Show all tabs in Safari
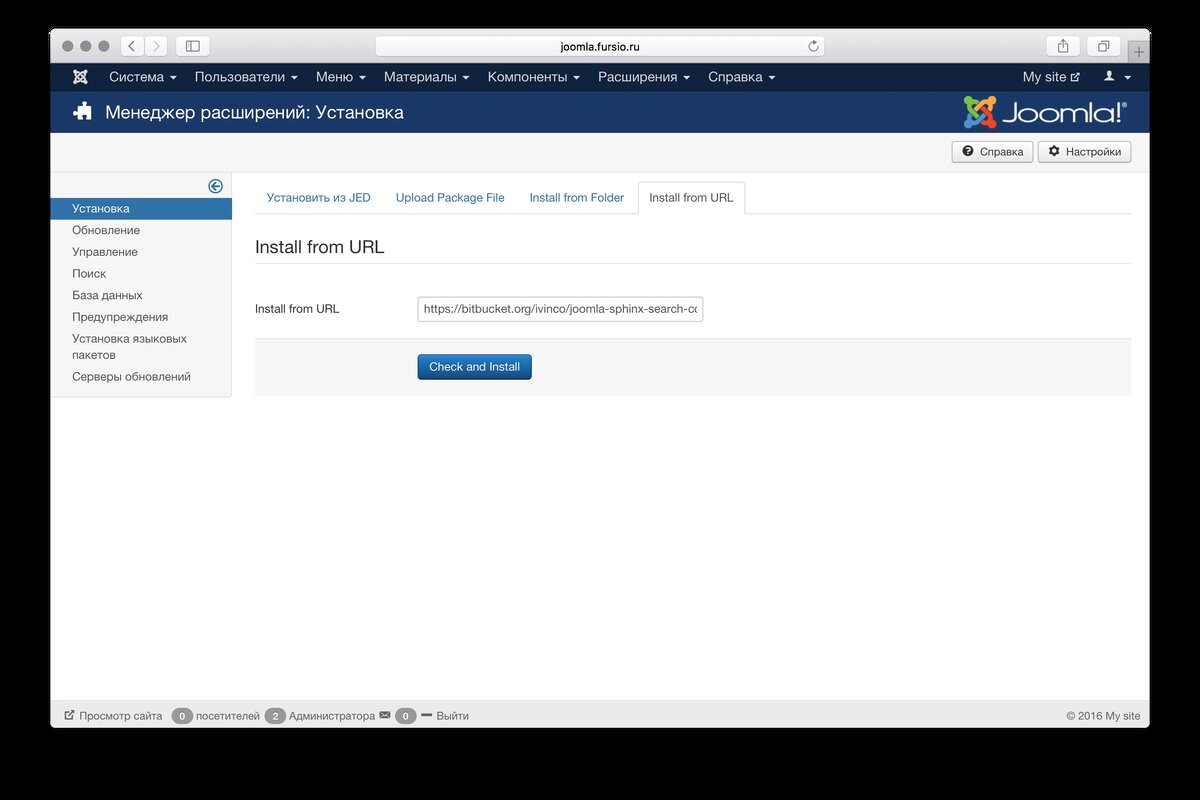The image size is (1200, 800). tap(1104, 46)
